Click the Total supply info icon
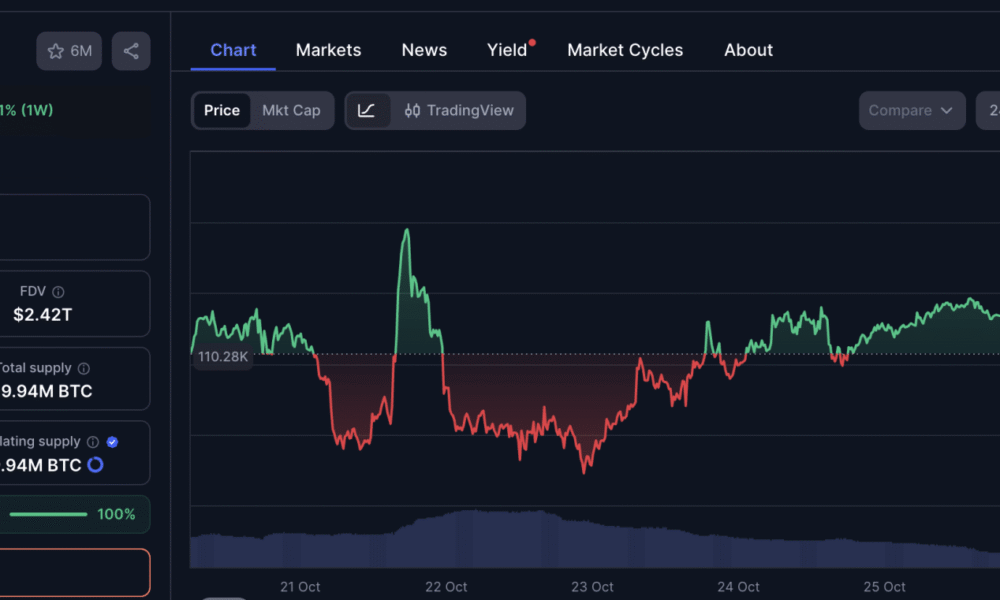1000x600 pixels. point(83,368)
